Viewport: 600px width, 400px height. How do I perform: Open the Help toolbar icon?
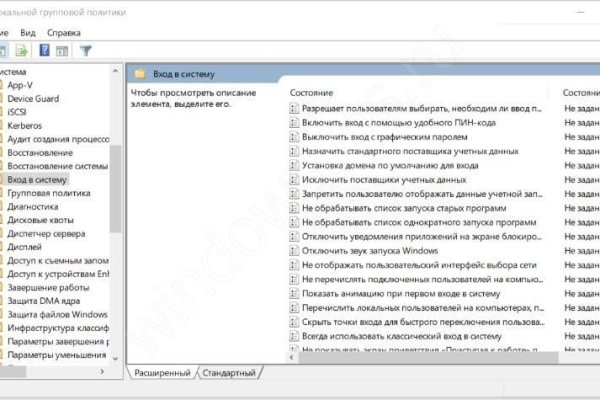tap(43, 50)
